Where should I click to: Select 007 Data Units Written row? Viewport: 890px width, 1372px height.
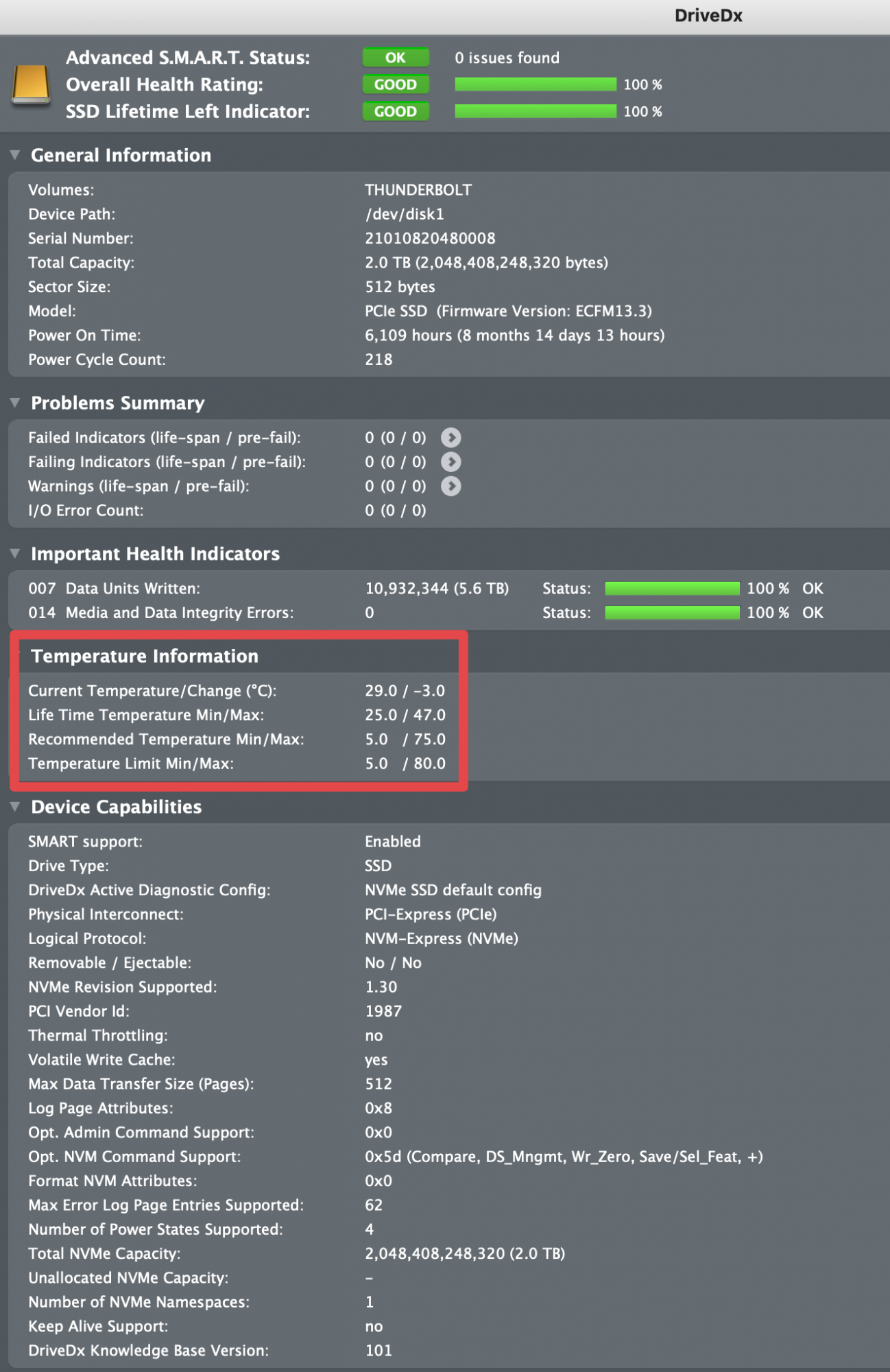coord(445,589)
